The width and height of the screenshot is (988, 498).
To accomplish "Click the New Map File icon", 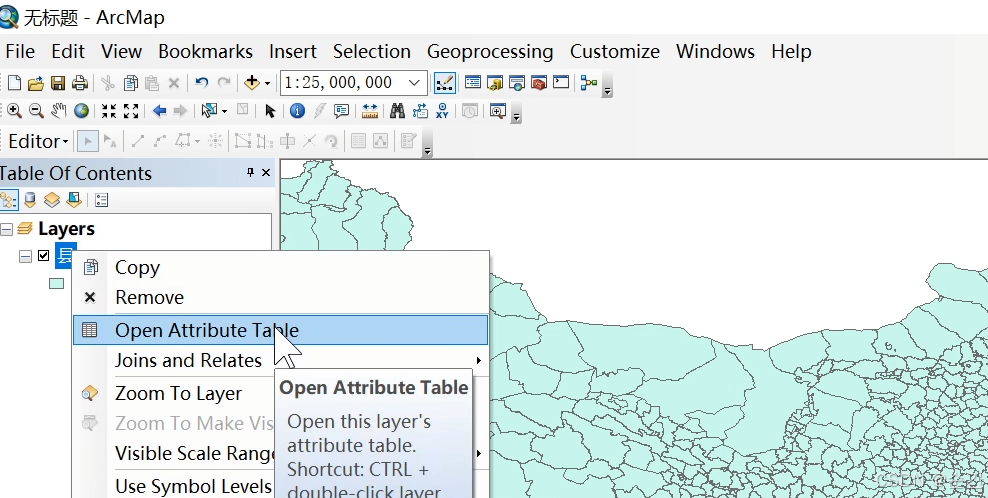I will (x=14, y=83).
